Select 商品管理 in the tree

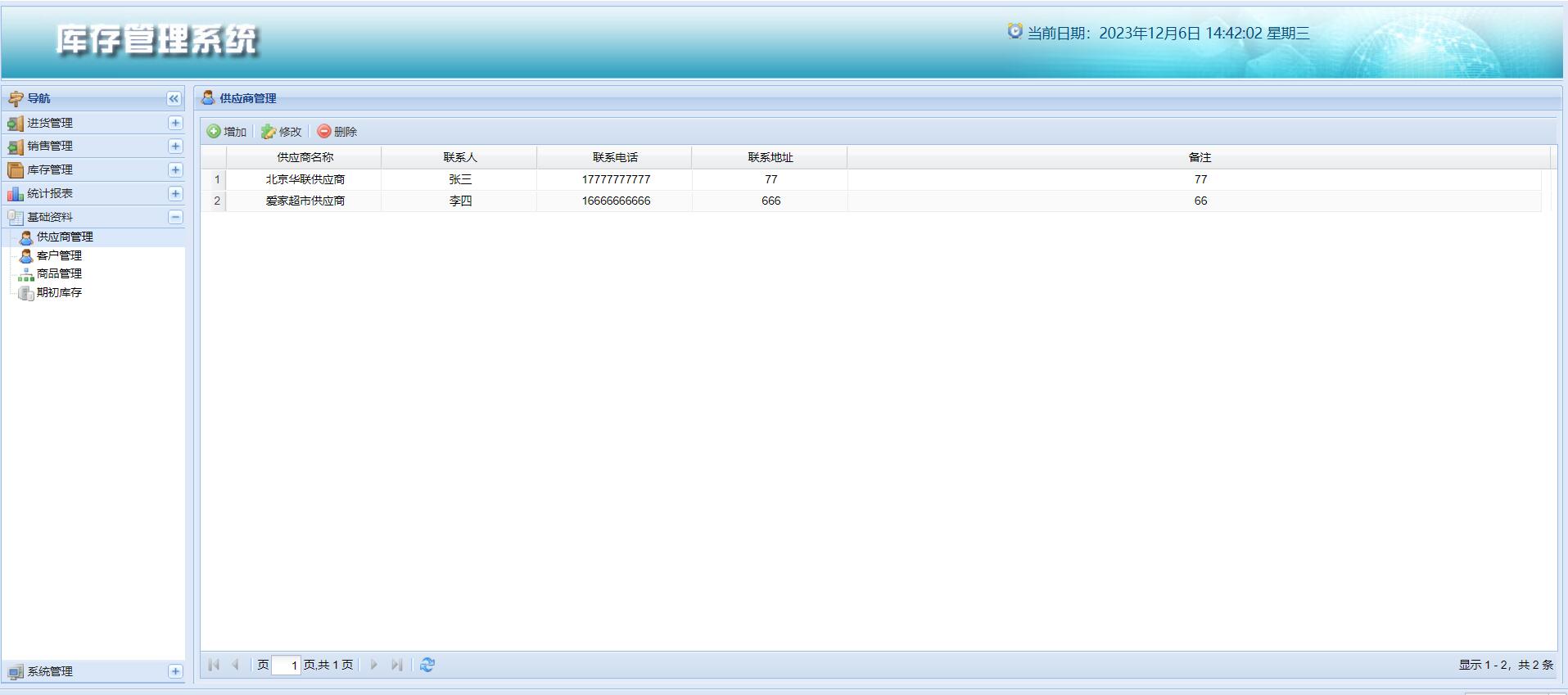tap(59, 273)
